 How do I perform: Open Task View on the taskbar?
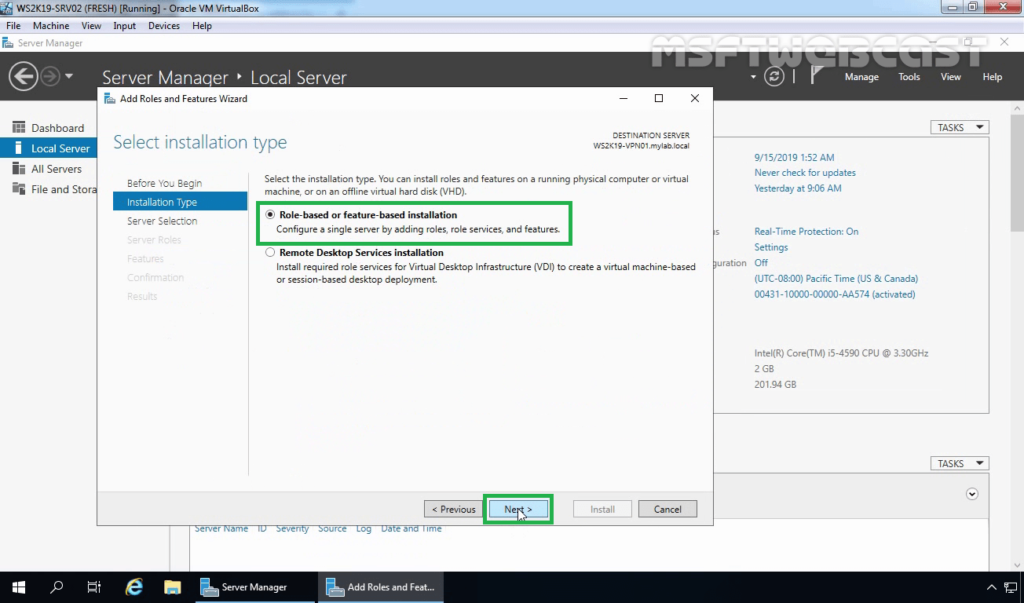(x=94, y=587)
